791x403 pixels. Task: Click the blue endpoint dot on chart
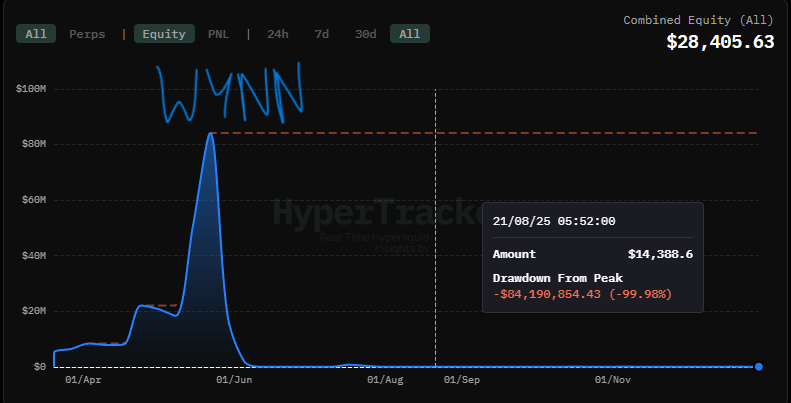click(758, 367)
